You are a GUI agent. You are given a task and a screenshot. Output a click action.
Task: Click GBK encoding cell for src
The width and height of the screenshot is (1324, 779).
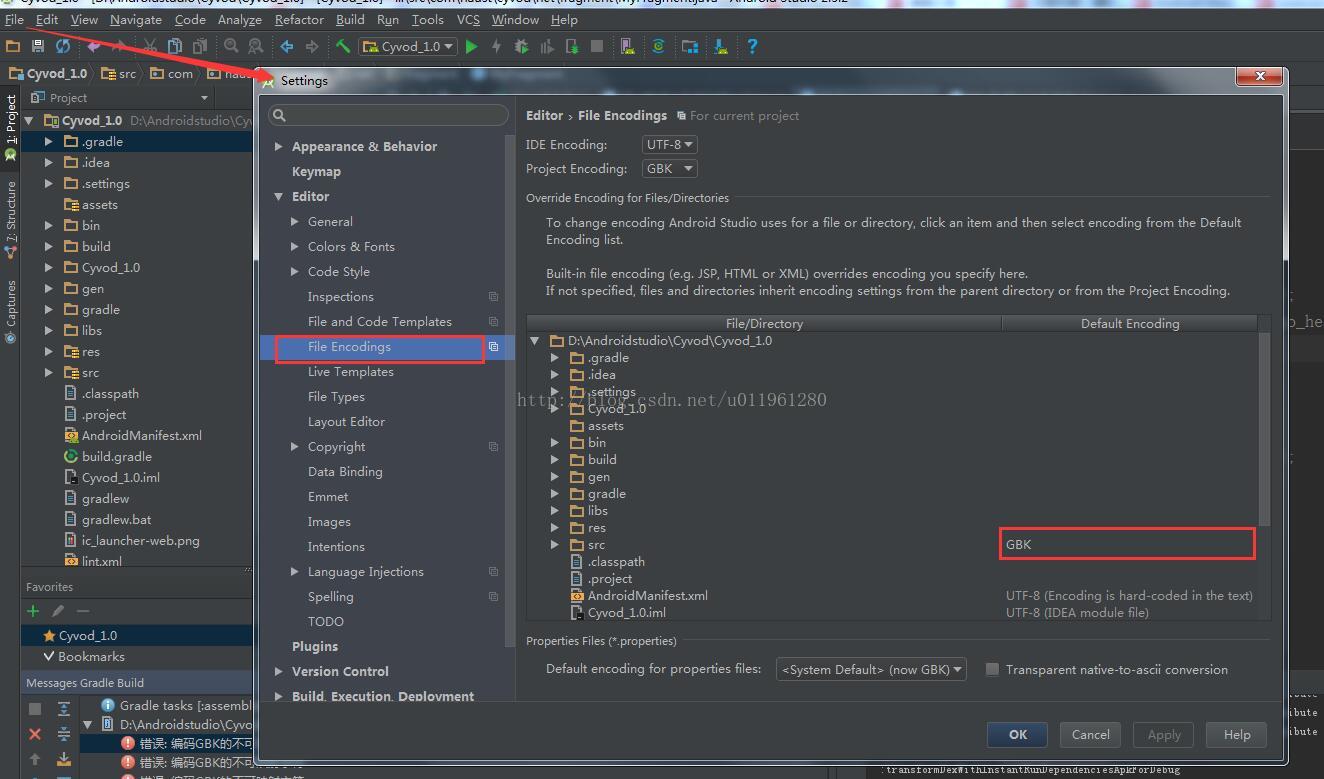pyautogui.click(x=1127, y=544)
